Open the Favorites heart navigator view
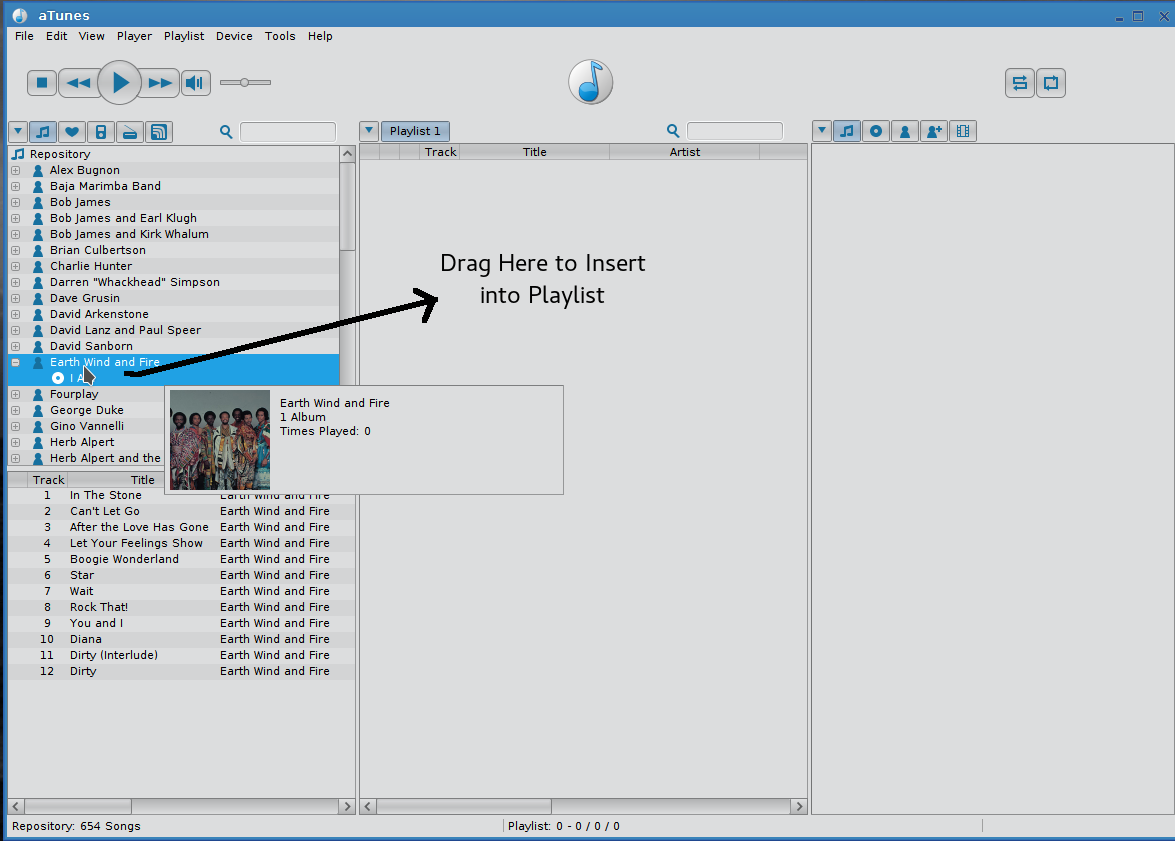The height and width of the screenshot is (841, 1175). [x=71, y=131]
